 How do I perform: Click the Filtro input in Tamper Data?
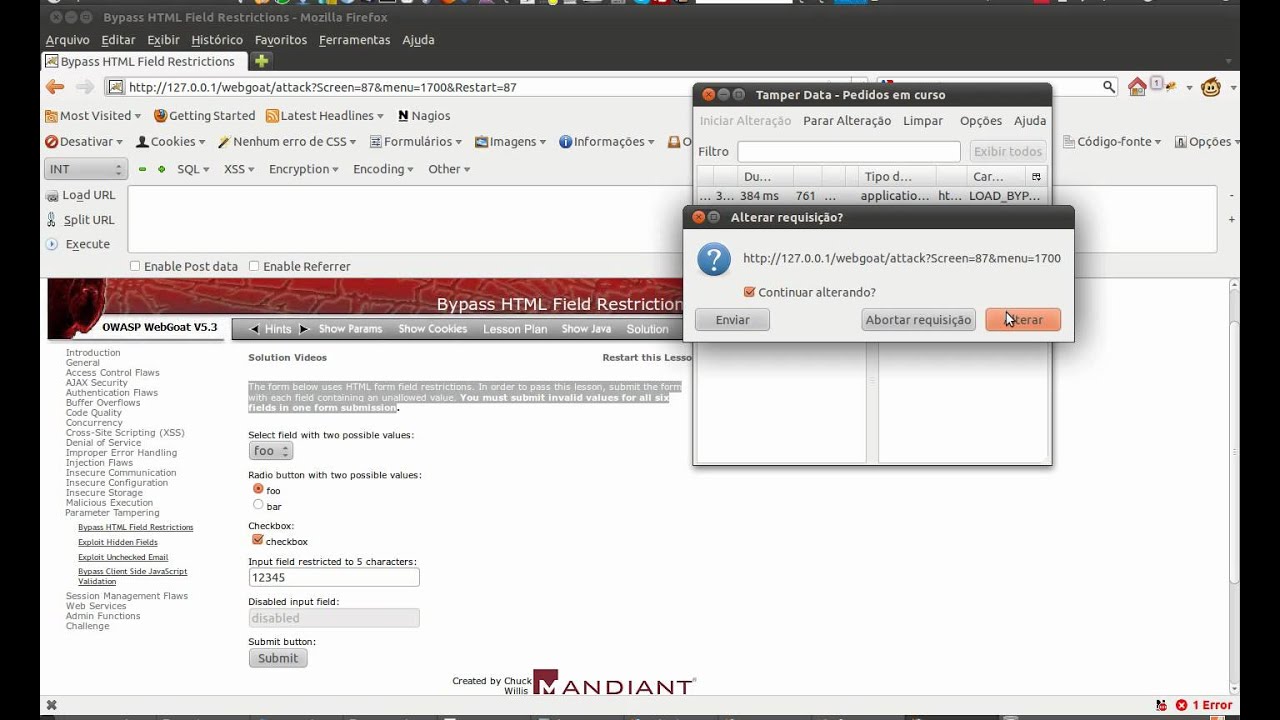pos(849,152)
